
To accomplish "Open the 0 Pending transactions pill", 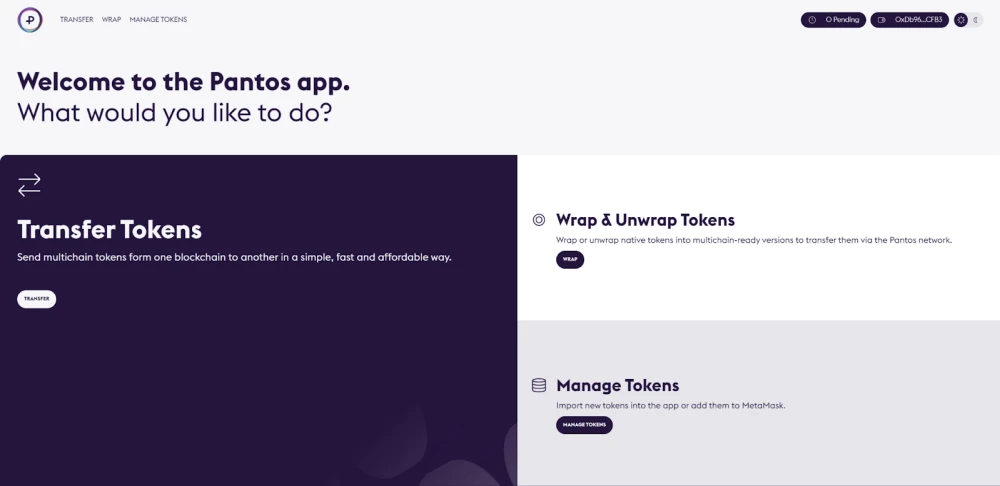I will [834, 20].
